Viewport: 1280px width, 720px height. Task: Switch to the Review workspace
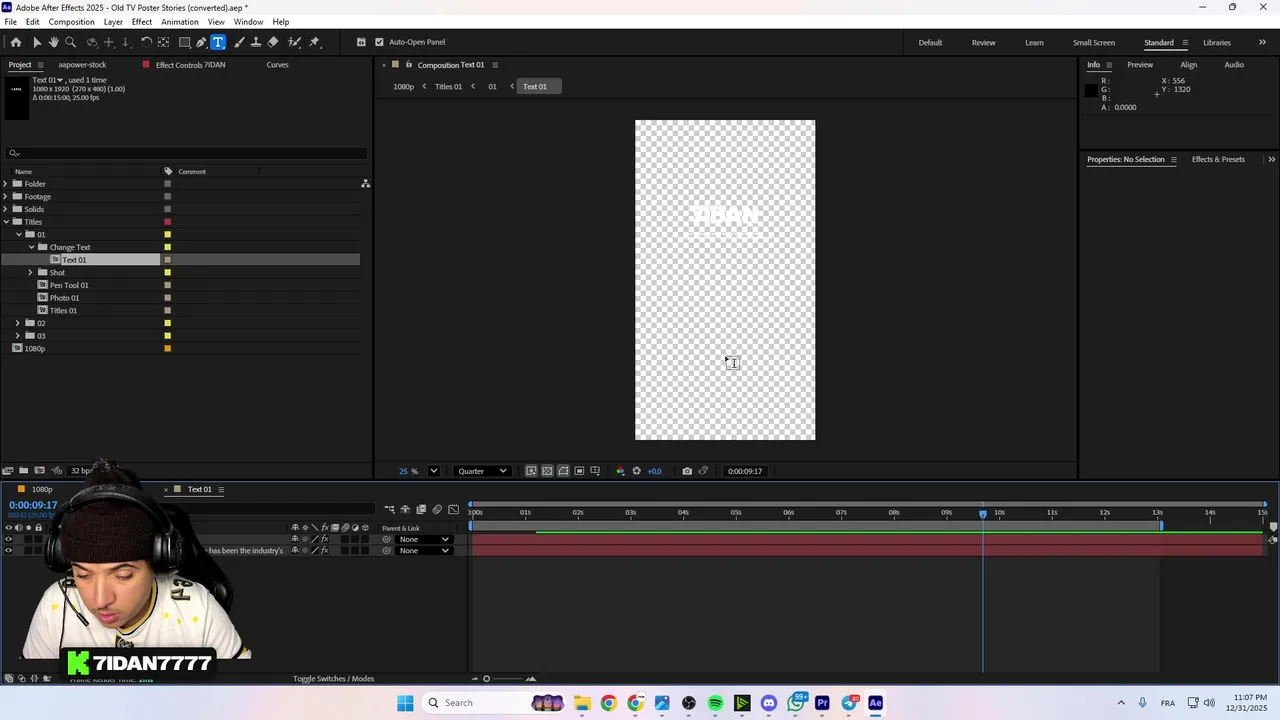[x=983, y=42]
